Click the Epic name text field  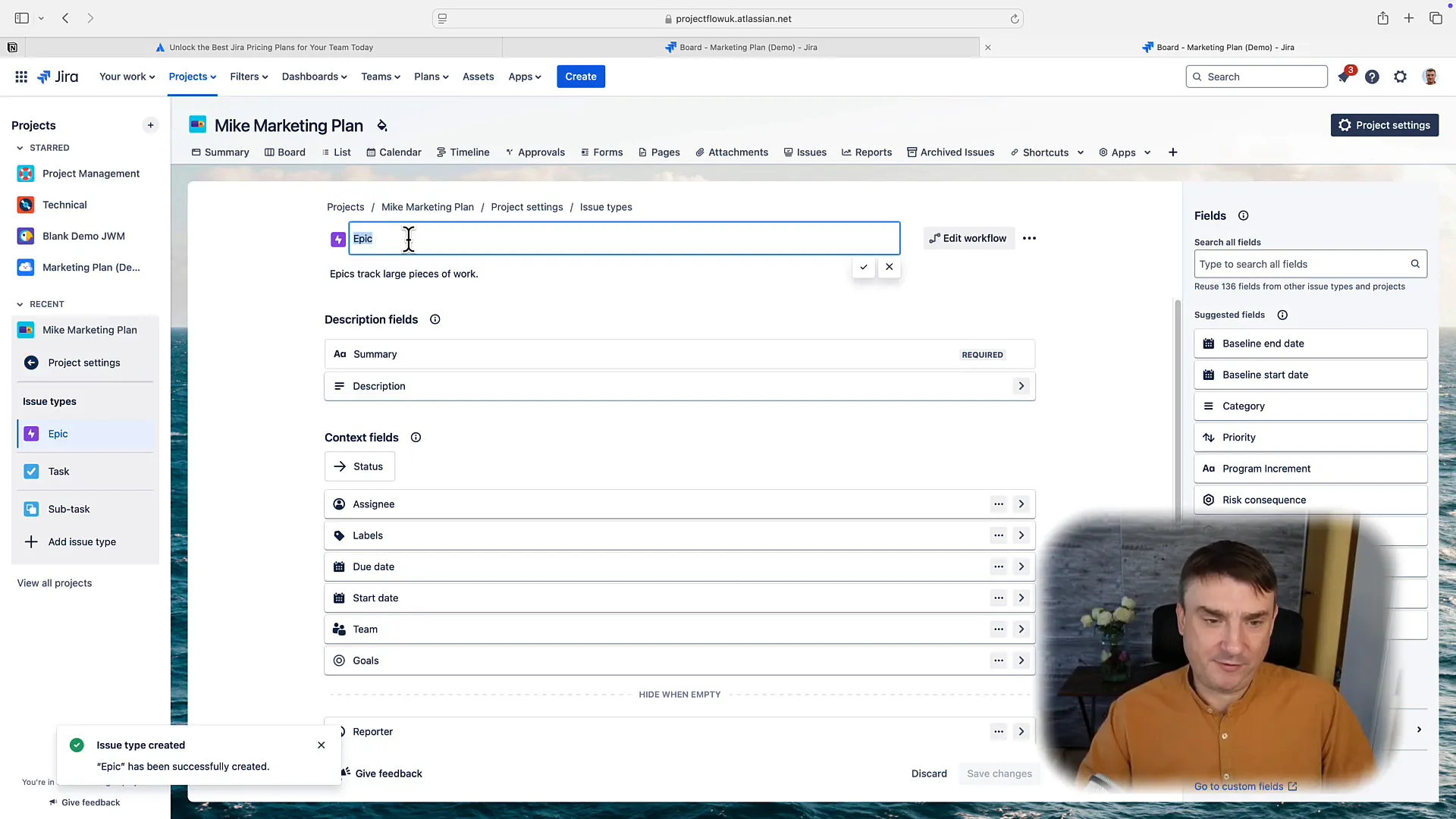click(623, 238)
